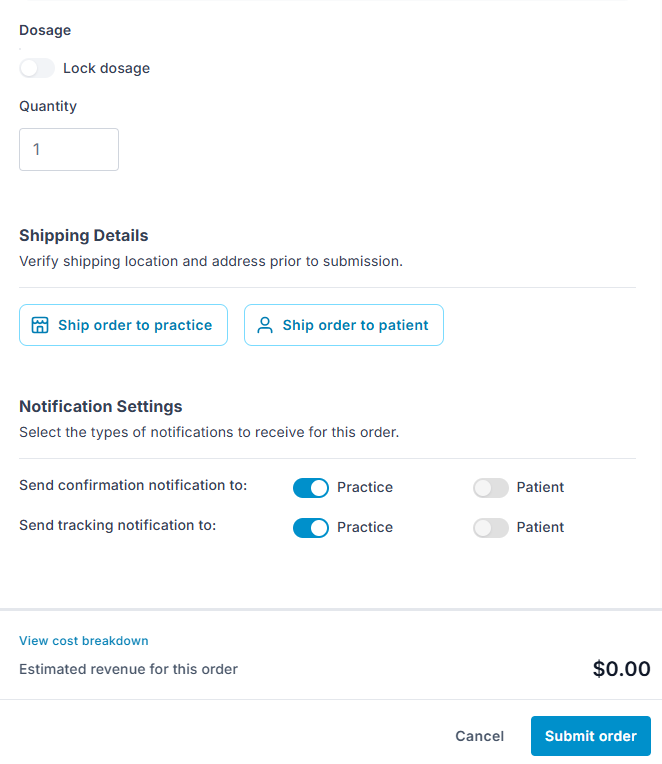Enable the Lock dosage switch
The image size is (662, 764).
click(37, 68)
